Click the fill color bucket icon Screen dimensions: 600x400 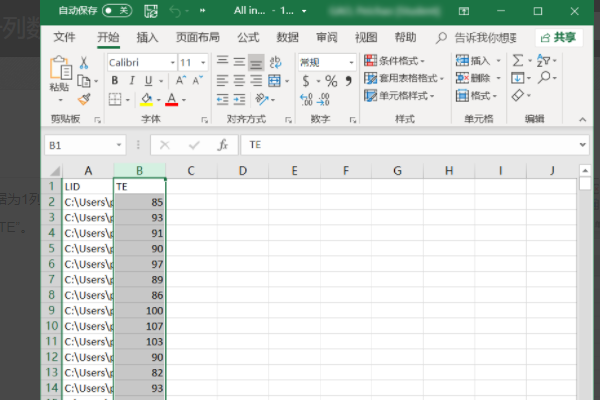(146, 99)
